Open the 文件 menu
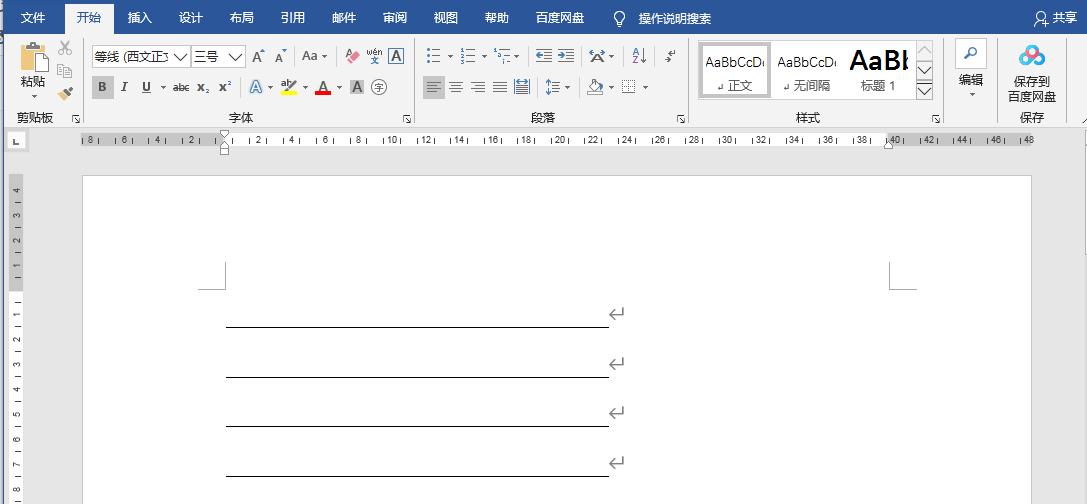The image size is (1087, 504). coord(33,18)
